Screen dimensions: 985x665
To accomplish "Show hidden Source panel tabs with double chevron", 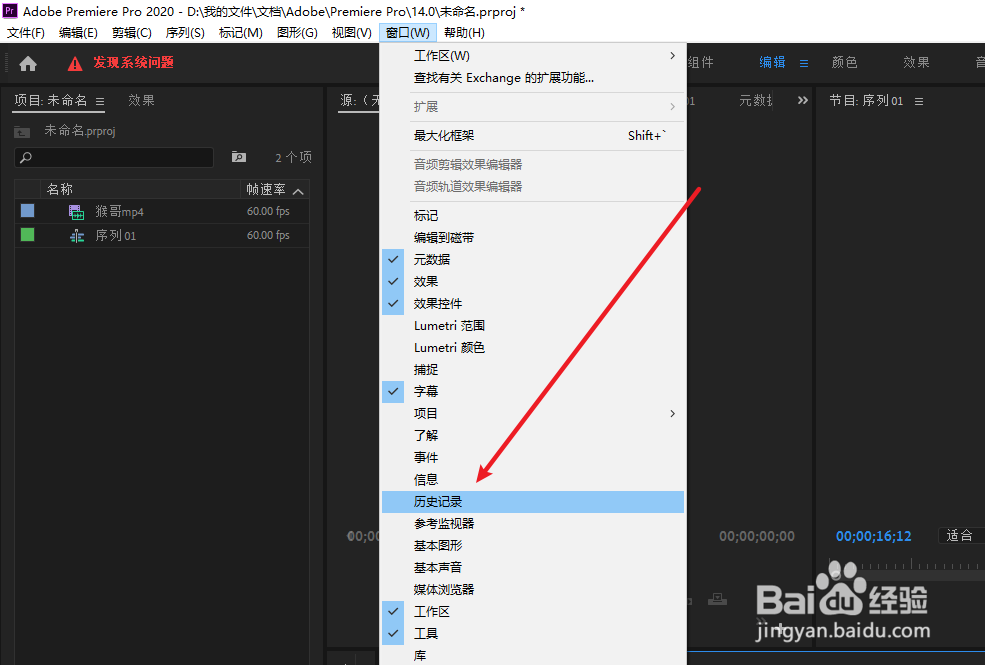I will tap(803, 100).
